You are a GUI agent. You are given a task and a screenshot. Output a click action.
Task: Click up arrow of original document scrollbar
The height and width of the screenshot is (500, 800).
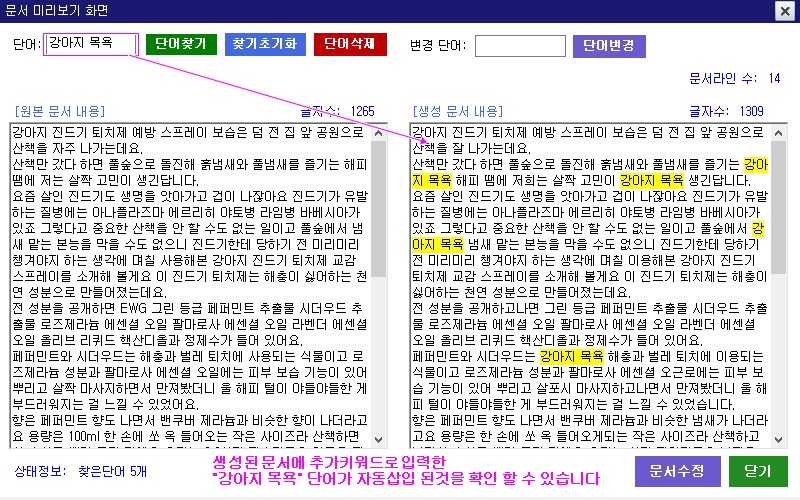[x=378, y=131]
